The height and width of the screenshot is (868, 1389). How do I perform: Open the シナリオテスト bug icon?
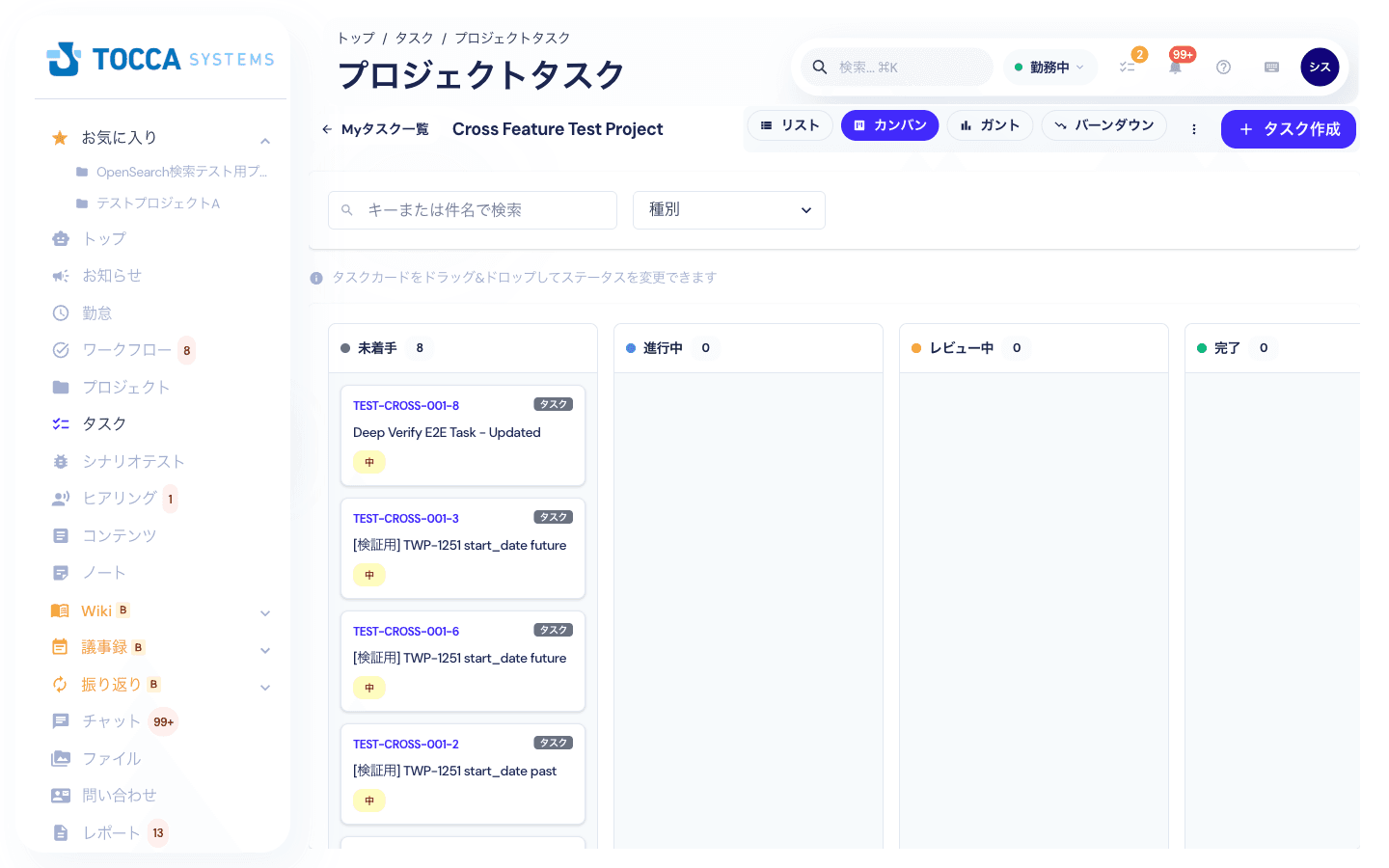pyautogui.click(x=61, y=462)
